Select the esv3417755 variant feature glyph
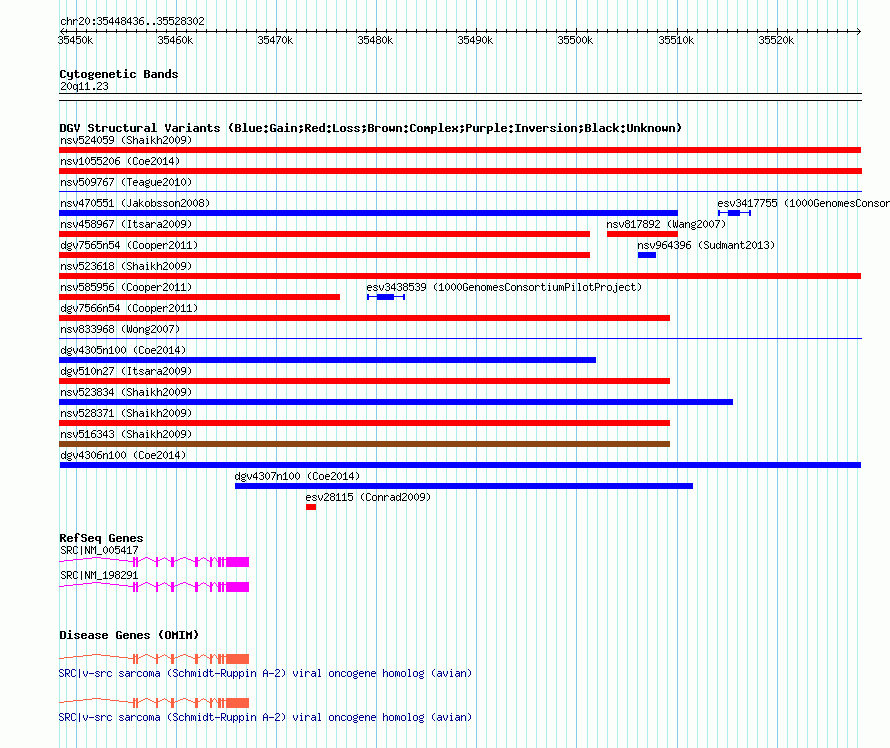Screen dimensions: 890x748 (x=734, y=213)
